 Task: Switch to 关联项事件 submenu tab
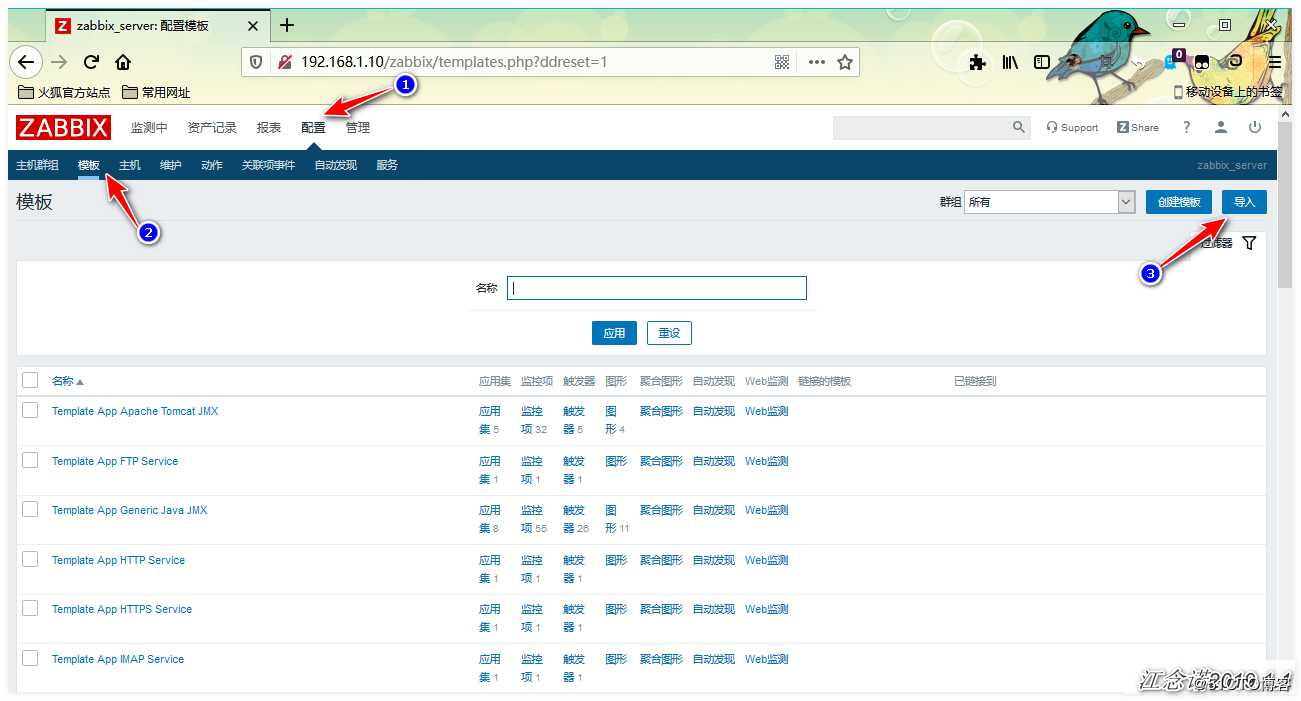268,165
